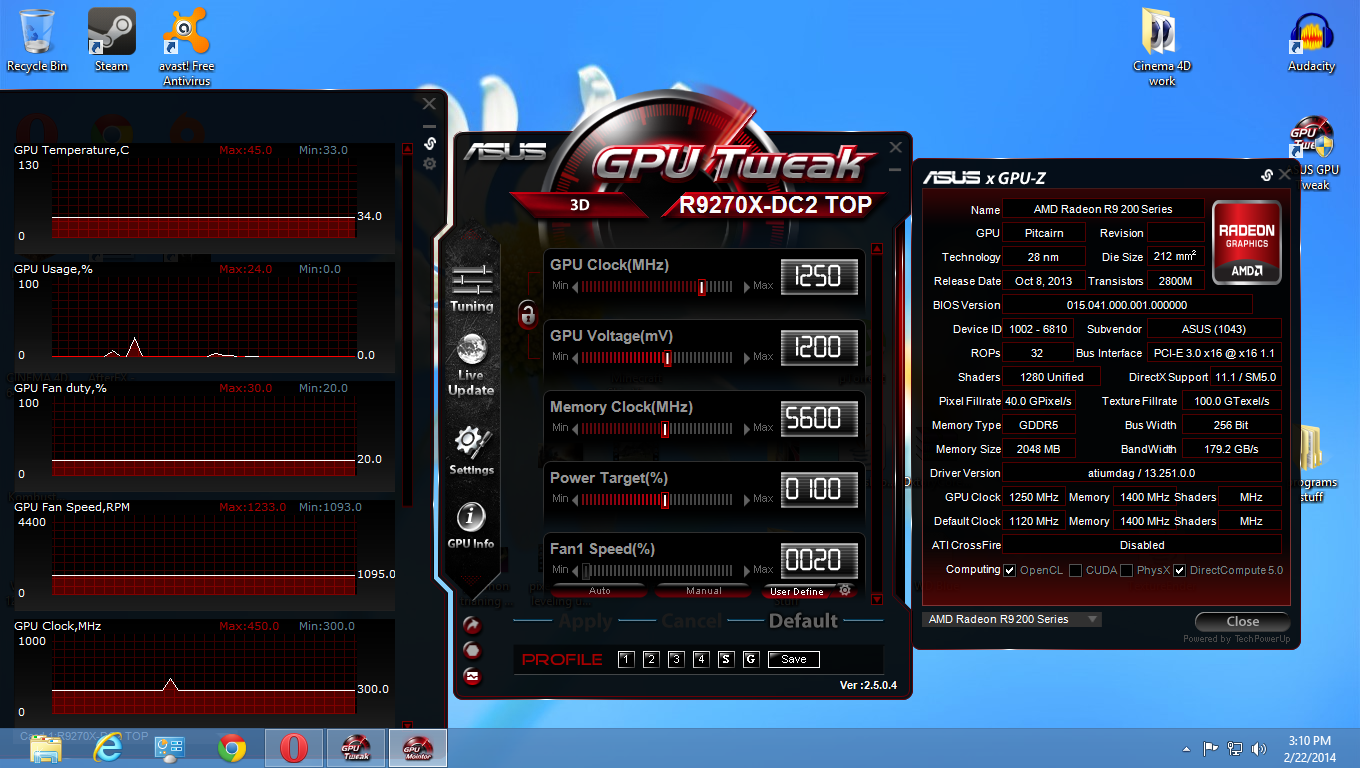Open File Explorer from taskbar
Viewport: 1360px width, 768px height.
(46, 747)
